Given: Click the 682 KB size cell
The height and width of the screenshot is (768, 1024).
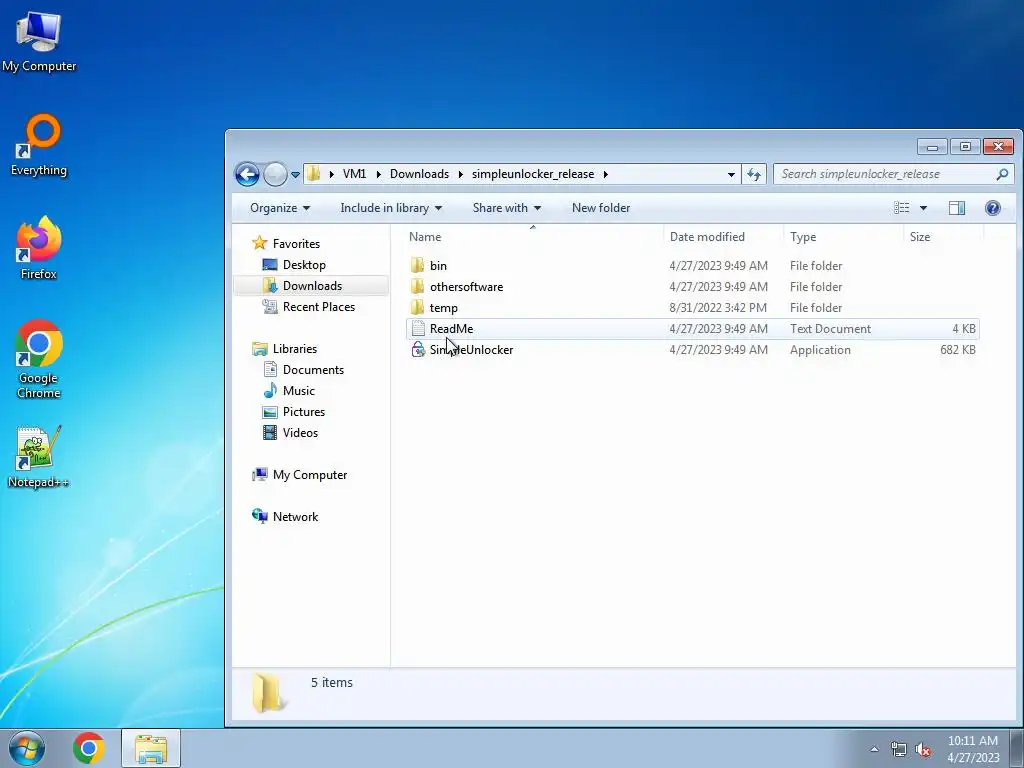Looking at the screenshot, I should pos(958,349).
